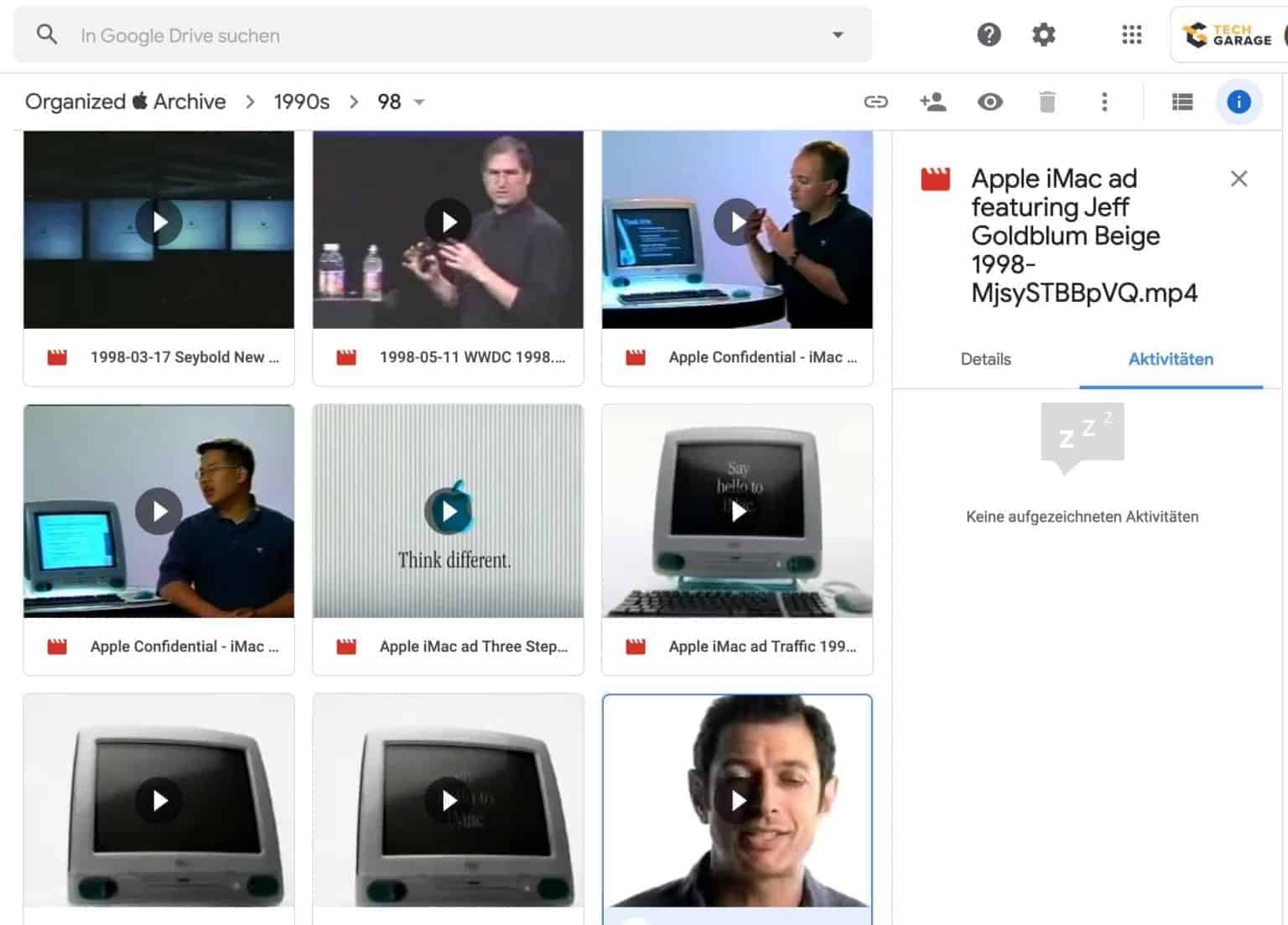Image resolution: width=1288 pixels, height=925 pixels.
Task: Click the eye preview icon
Action: pyautogui.click(x=989, y=101)
